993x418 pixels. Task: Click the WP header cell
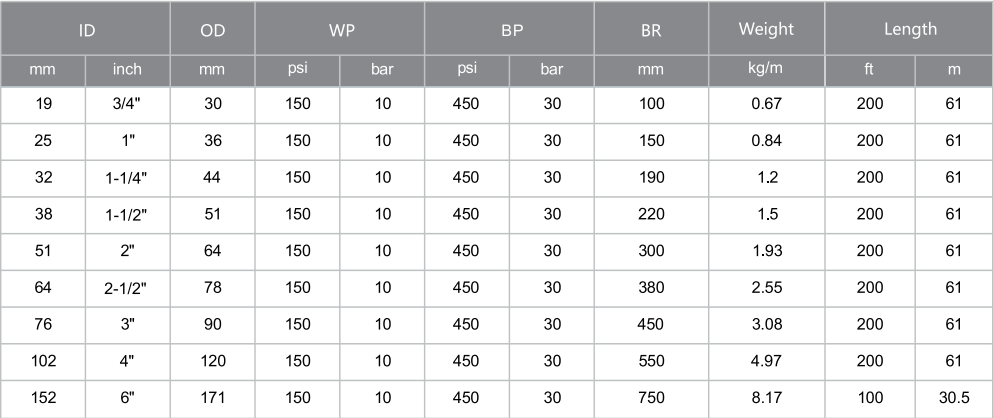click(340, 28)
